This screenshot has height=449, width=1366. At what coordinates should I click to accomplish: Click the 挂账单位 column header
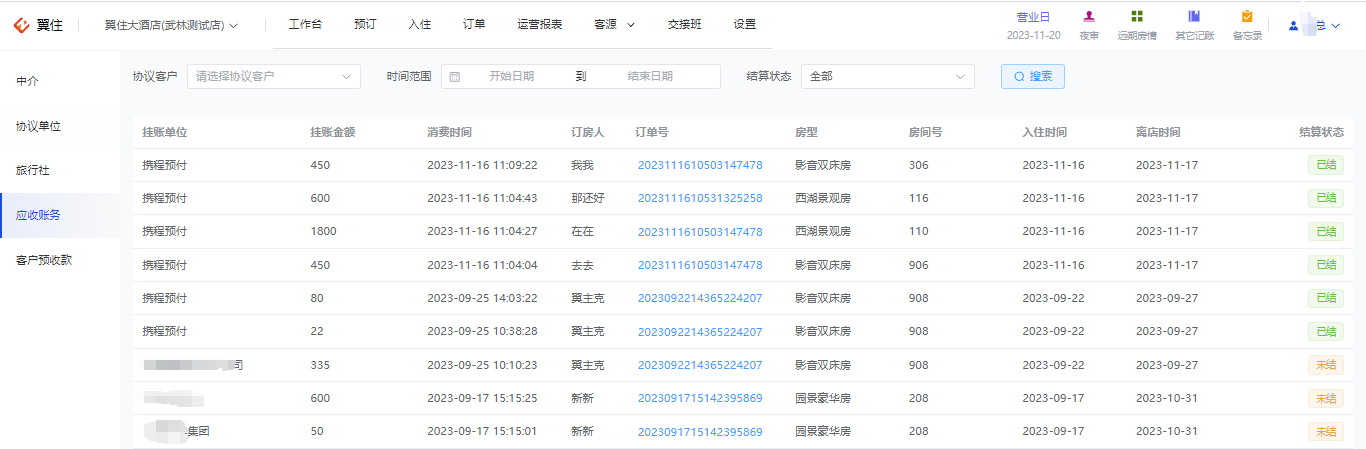[x=165, y=132]
